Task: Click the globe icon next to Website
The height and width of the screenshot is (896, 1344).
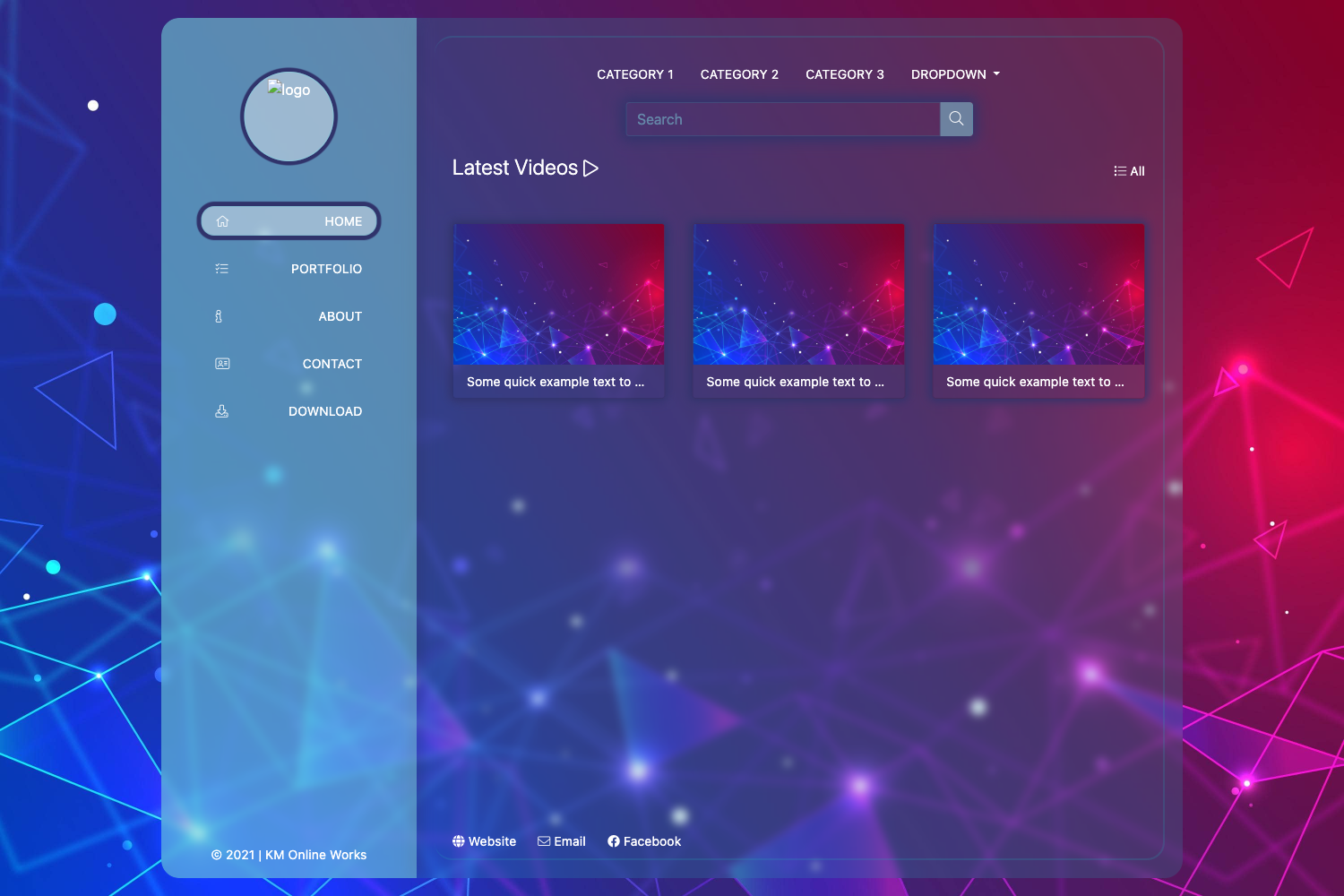Action: pos(458,840)
